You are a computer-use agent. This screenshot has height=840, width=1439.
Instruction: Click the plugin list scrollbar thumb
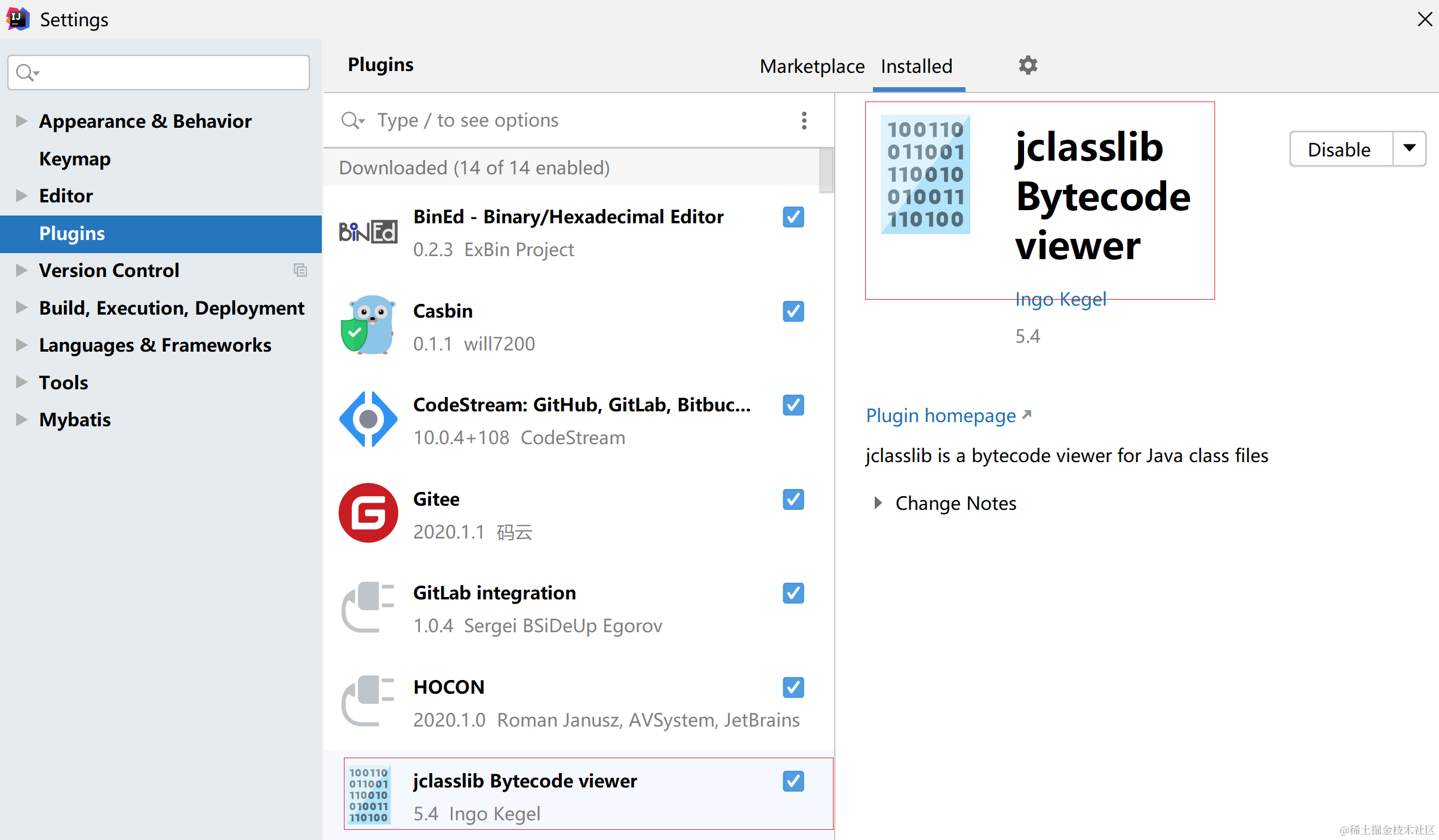click(826, 170)
